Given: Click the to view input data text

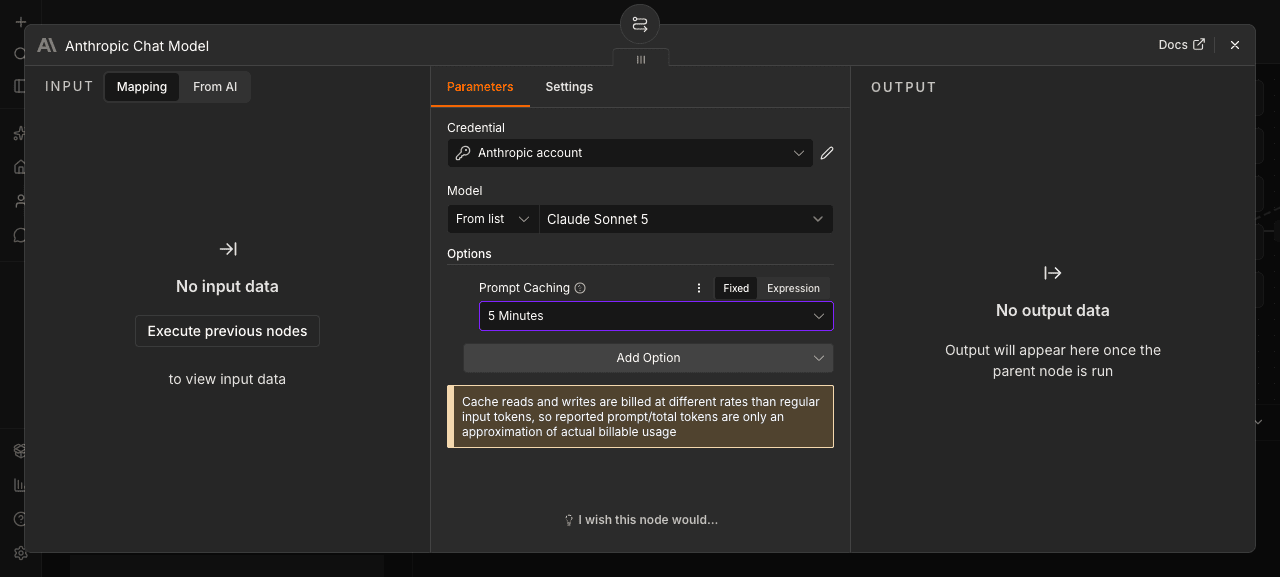Looking at the screenshot, I should point(227,380).
